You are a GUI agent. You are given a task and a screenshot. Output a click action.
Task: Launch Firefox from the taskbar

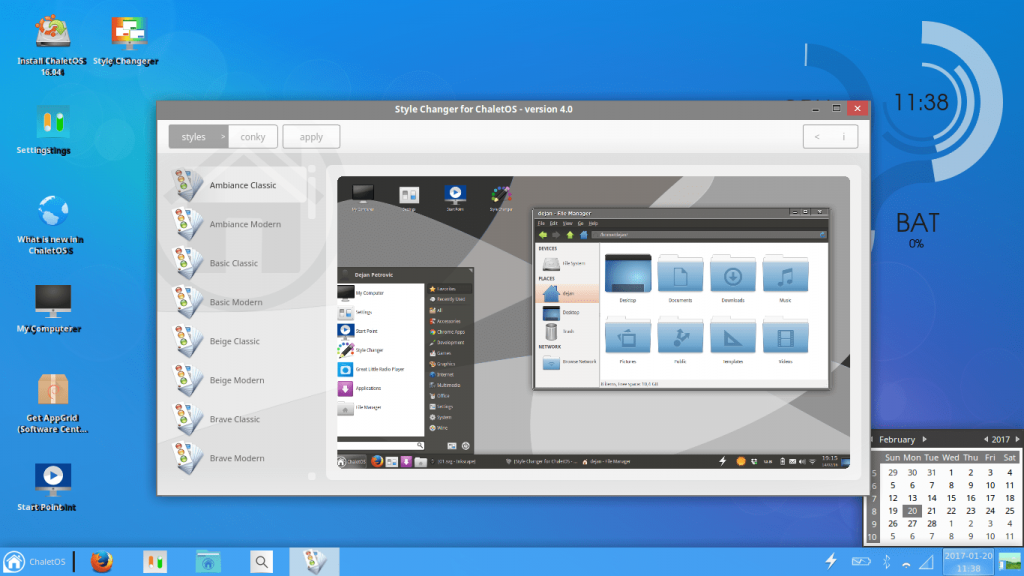[x=101, y=562]
